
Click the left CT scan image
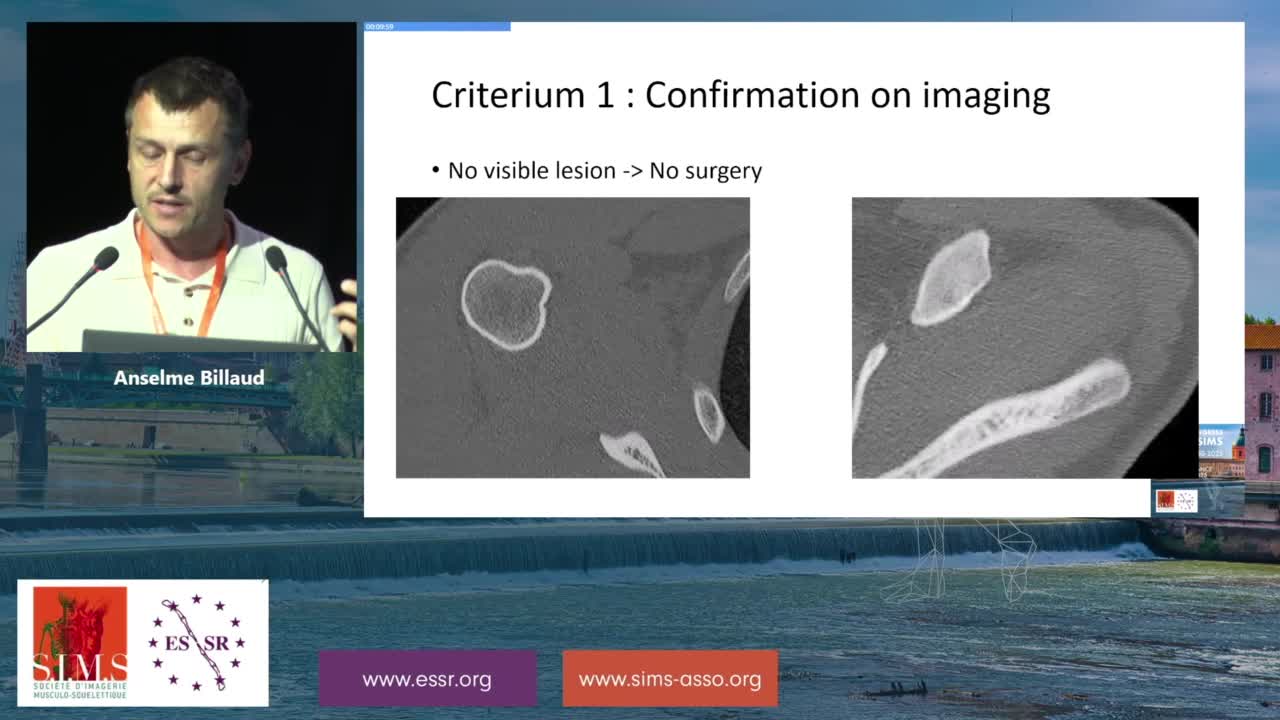coord(573,338)
